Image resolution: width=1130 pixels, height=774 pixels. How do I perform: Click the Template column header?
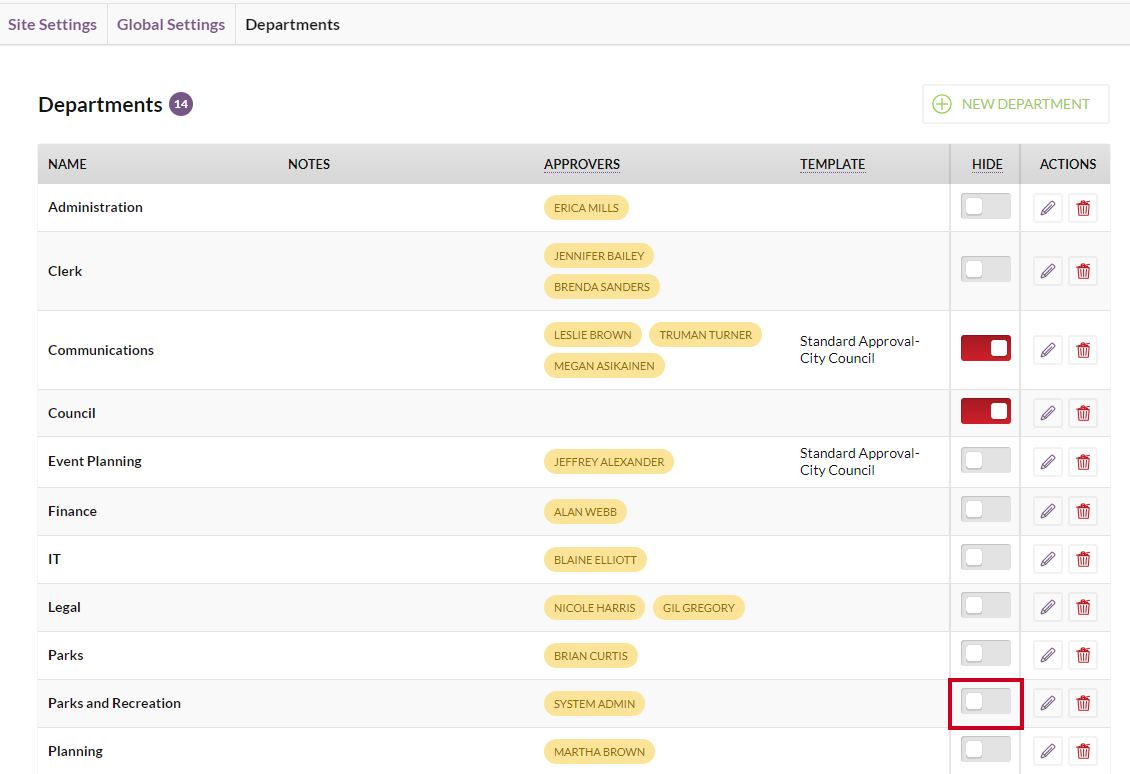coord(832,164)
